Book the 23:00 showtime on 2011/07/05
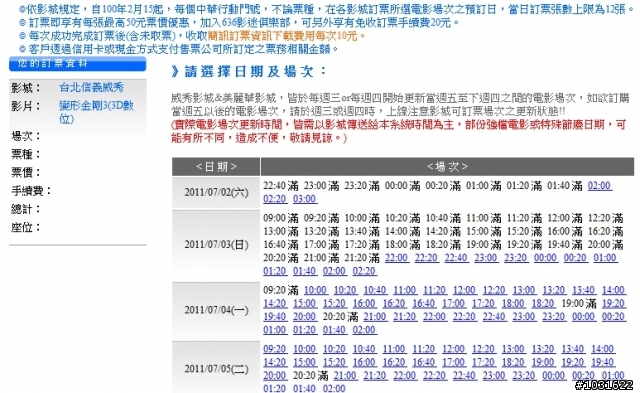 tap(494, 375)
